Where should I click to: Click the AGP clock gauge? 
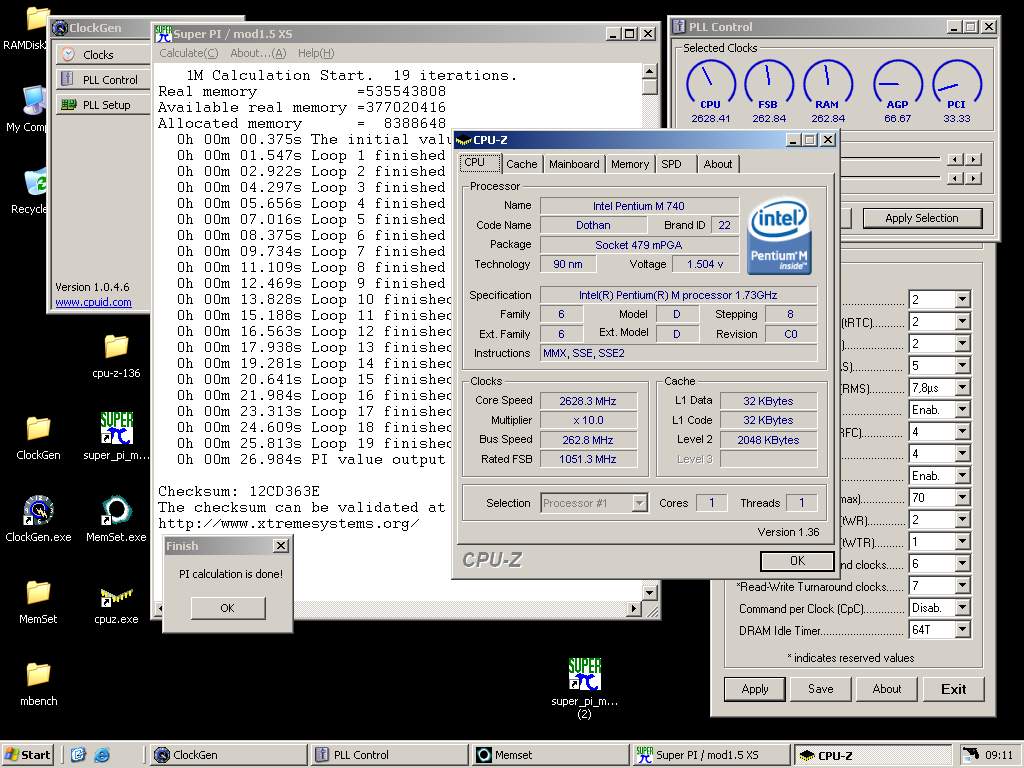897,85
